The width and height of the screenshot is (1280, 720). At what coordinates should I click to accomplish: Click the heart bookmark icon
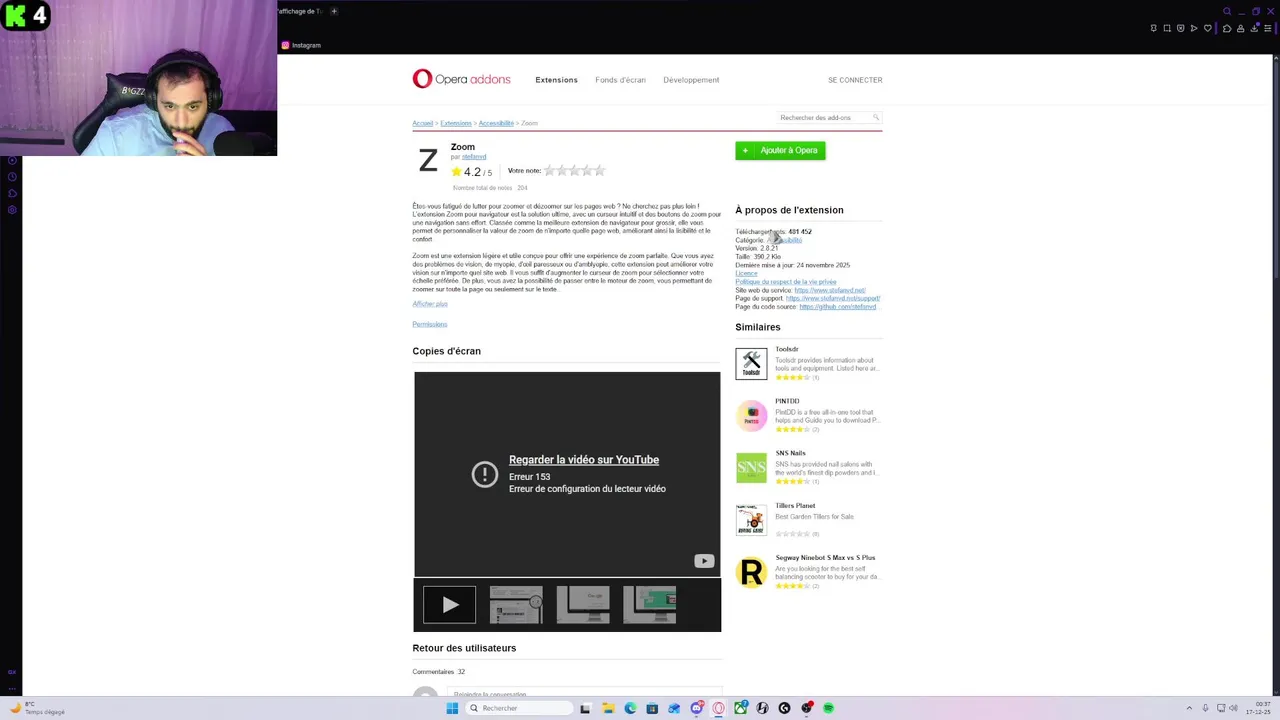(1208, 28)
